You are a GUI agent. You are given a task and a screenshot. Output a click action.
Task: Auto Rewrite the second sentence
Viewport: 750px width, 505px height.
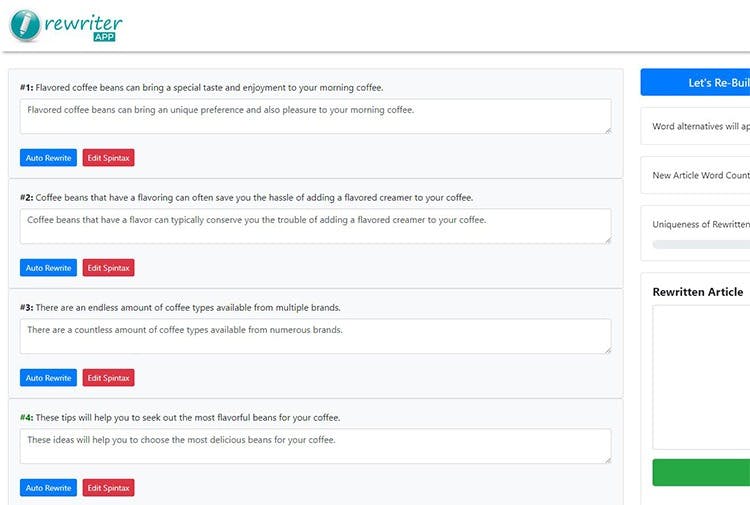point(48,268)
